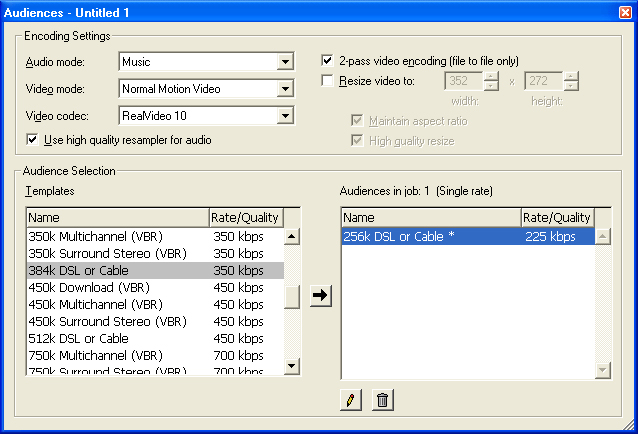Open the Video codec dropdown
Screen dimensions: 638x434
point(286,116)
